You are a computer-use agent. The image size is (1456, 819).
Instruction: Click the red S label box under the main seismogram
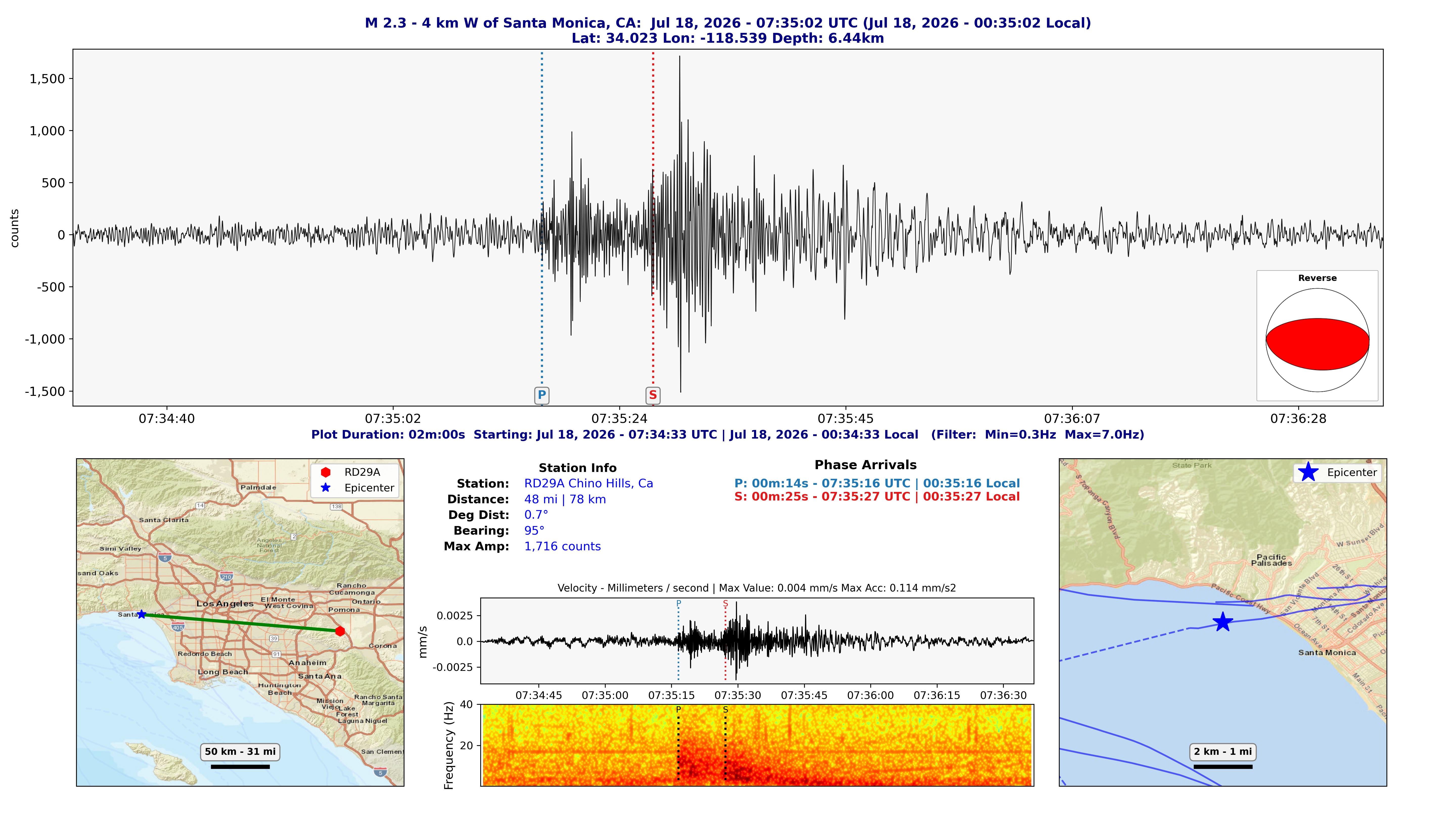tap(653, 395)
